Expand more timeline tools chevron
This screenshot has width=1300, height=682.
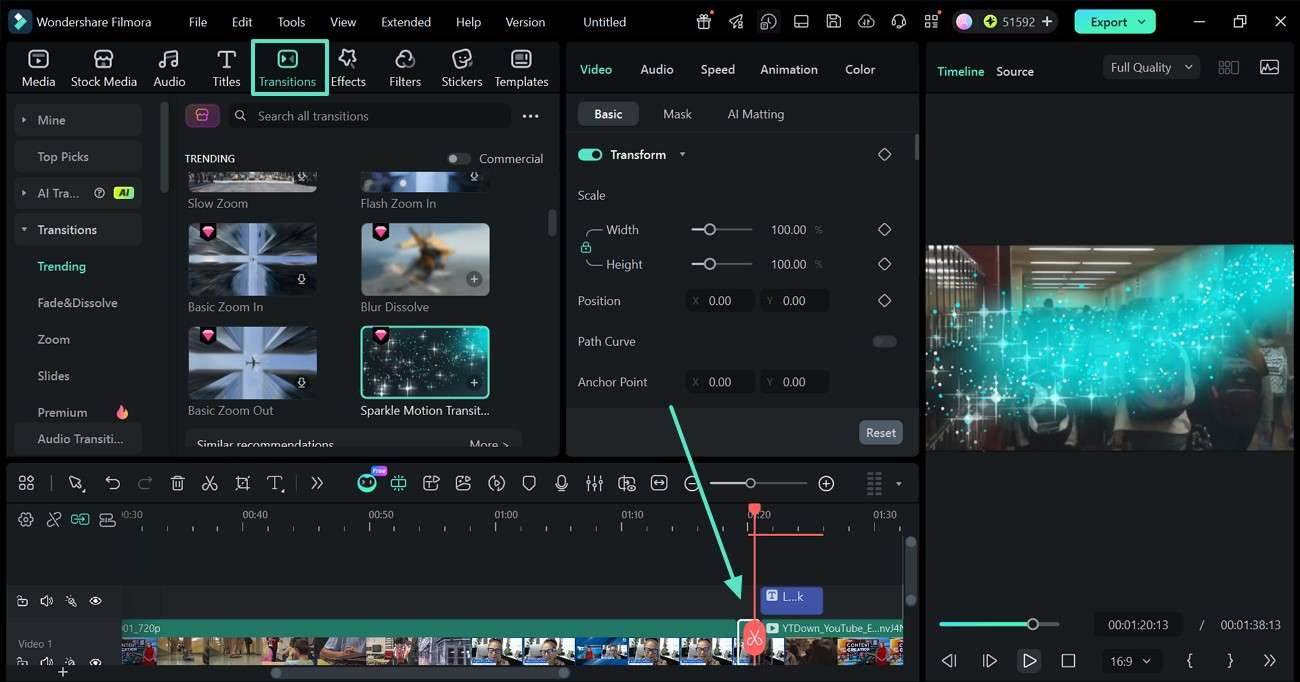tap(317, 483)
